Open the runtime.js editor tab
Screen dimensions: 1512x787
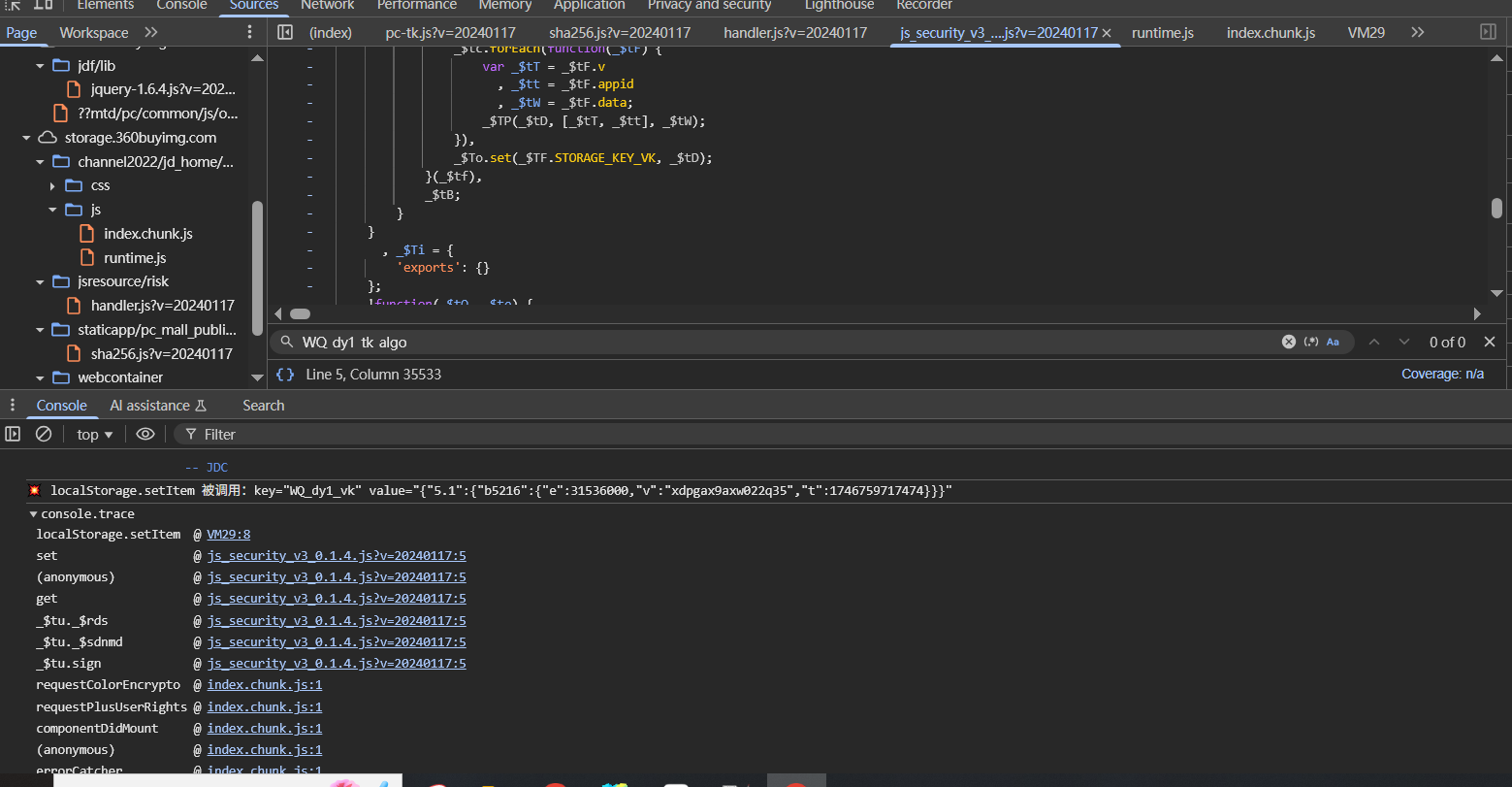(x=1162, y=32)
